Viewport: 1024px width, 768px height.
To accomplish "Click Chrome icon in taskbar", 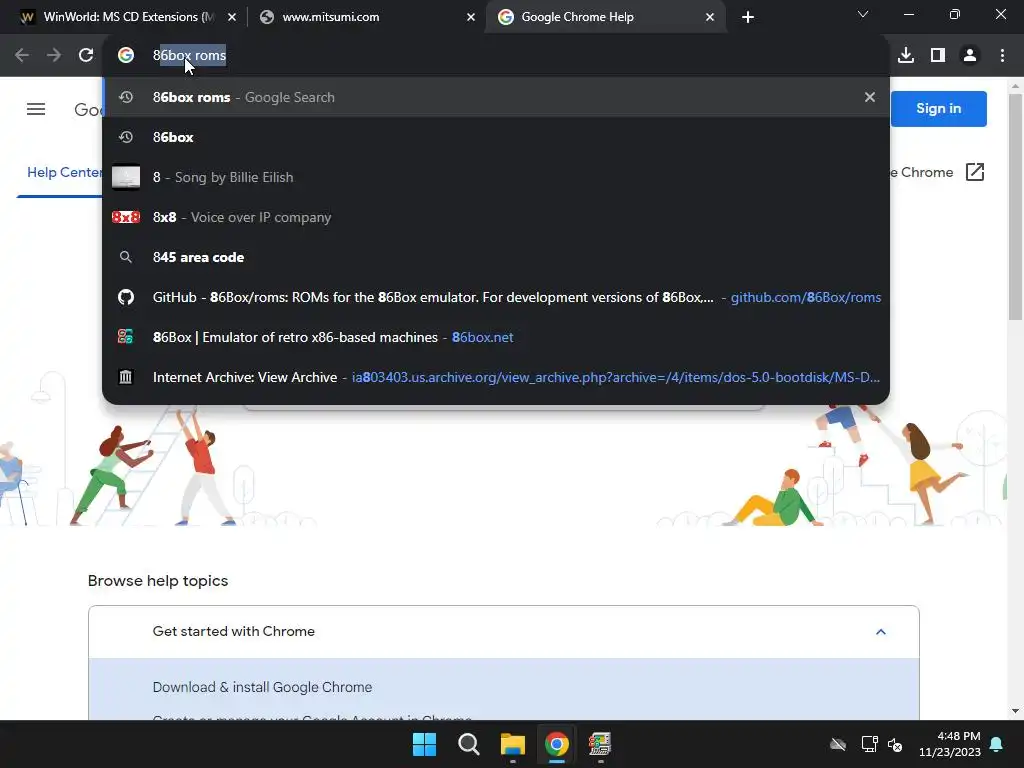I will point(557,744).
